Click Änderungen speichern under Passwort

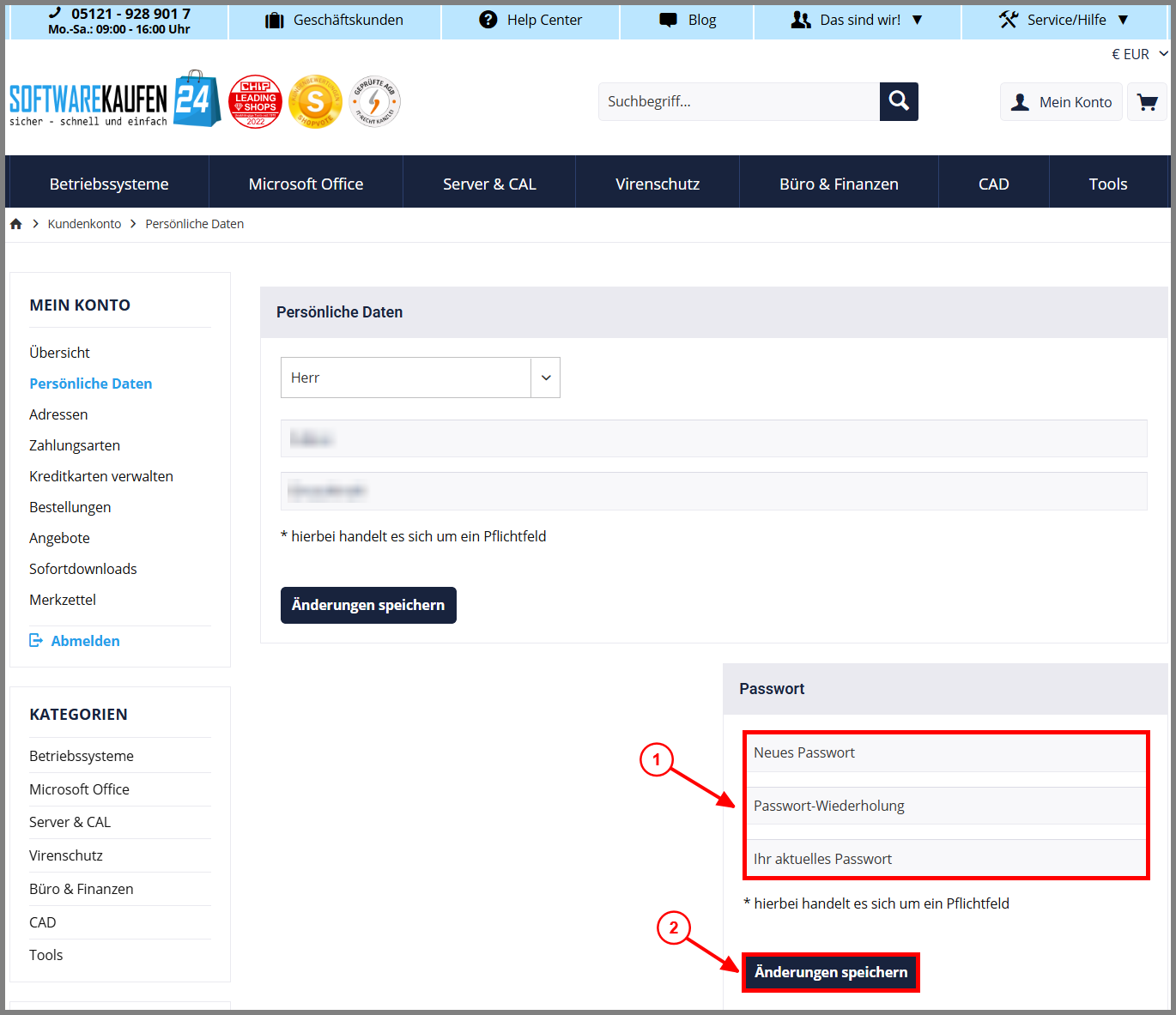point(831,972)
